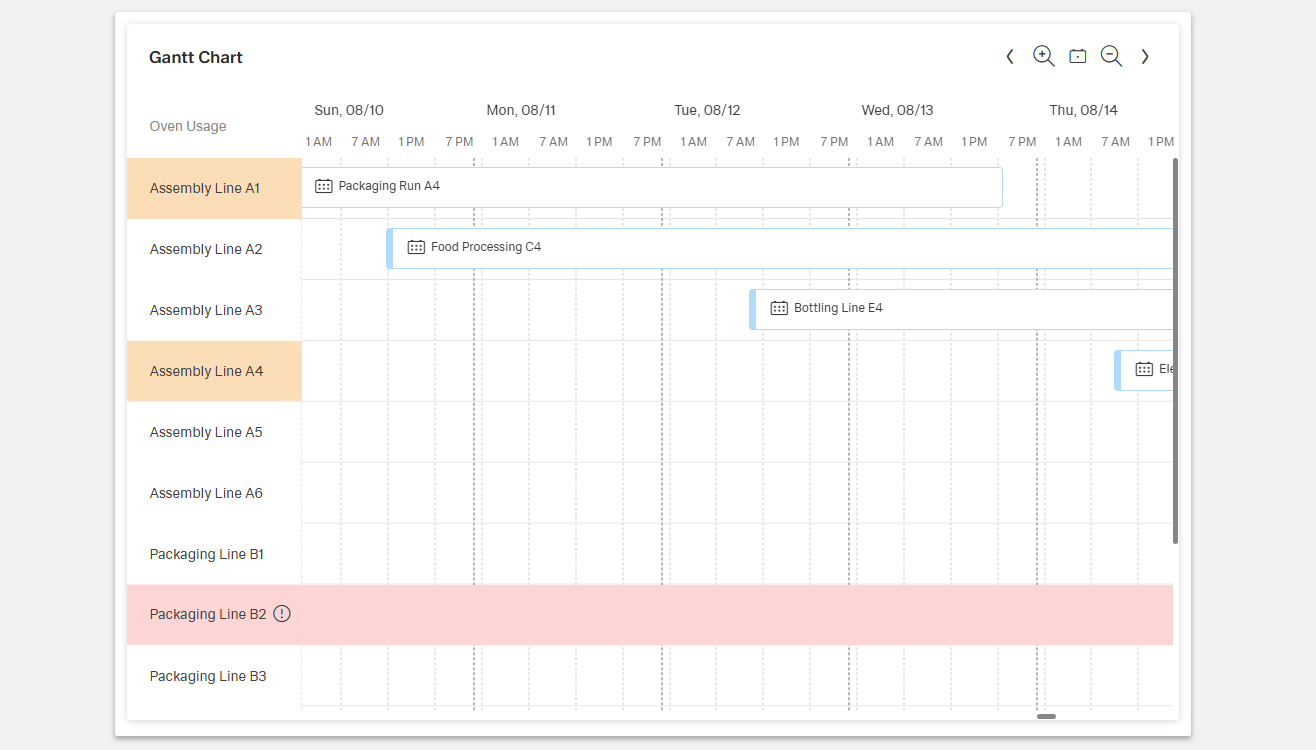This screenshot has height=750, width=1316.
Task: Navigate the timeline backward with the left chevron
Action: [1009, 56]
